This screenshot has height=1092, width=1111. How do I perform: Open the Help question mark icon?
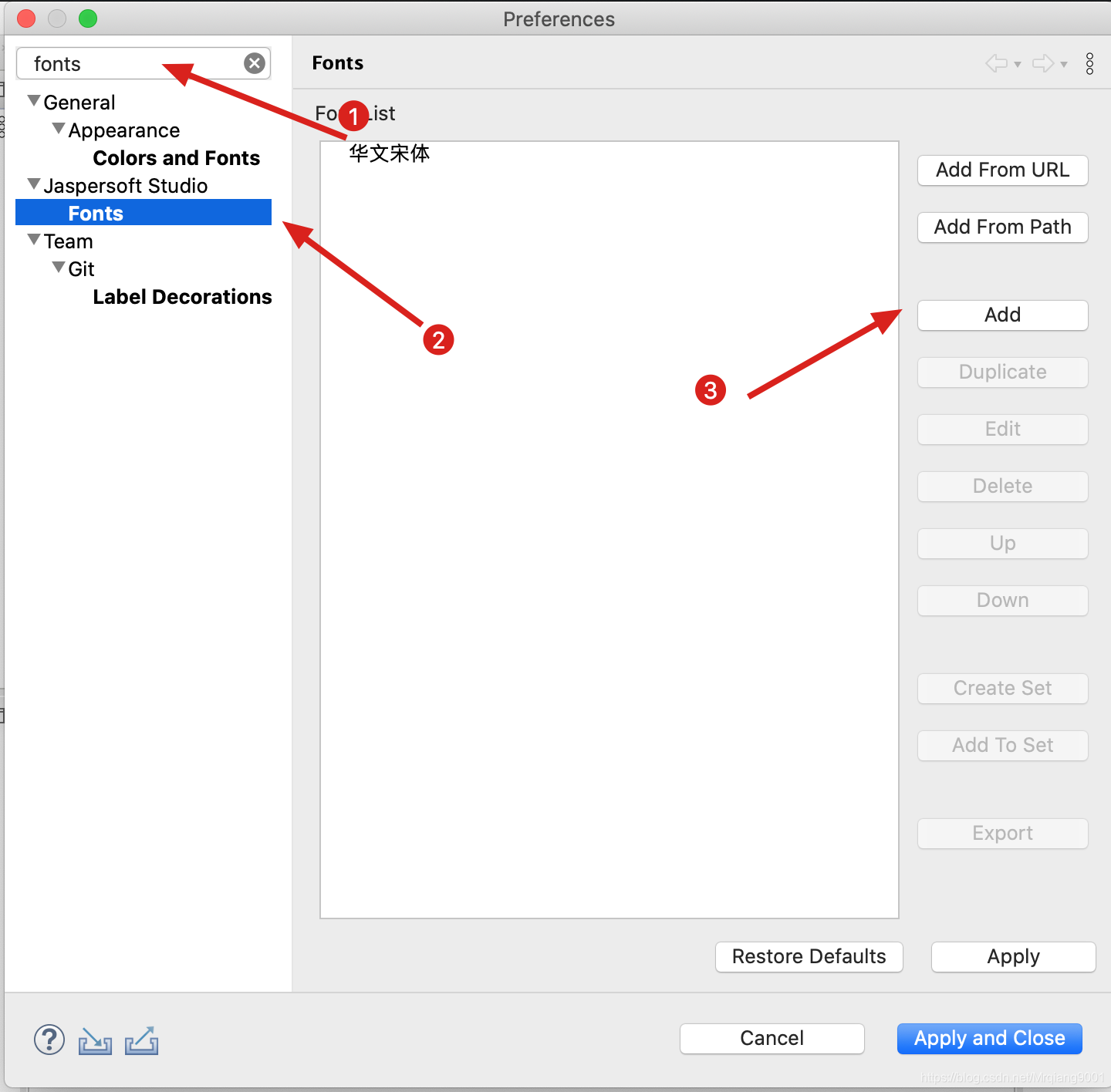(49, 1040)
